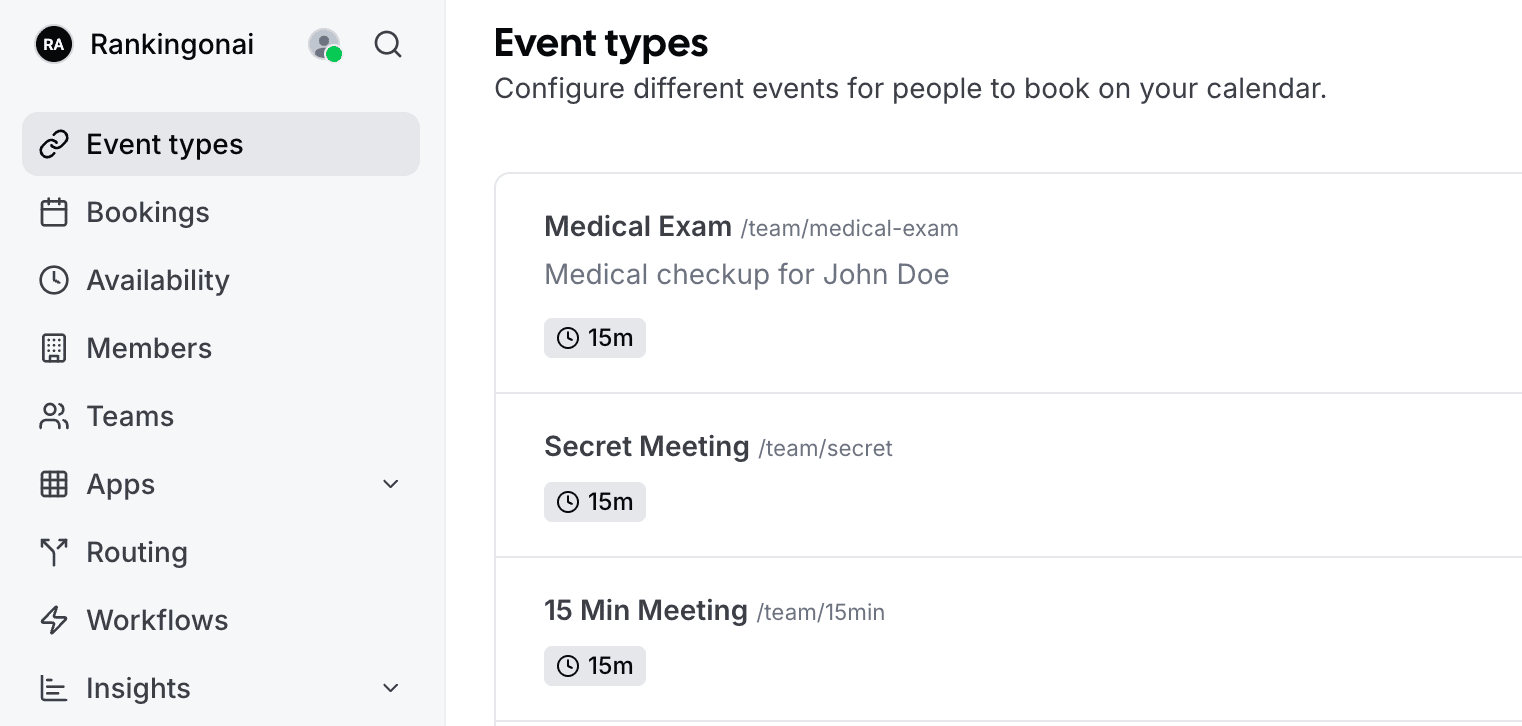Open search with the magnifying glass
1522x726 pixels.
pos(388,44)
